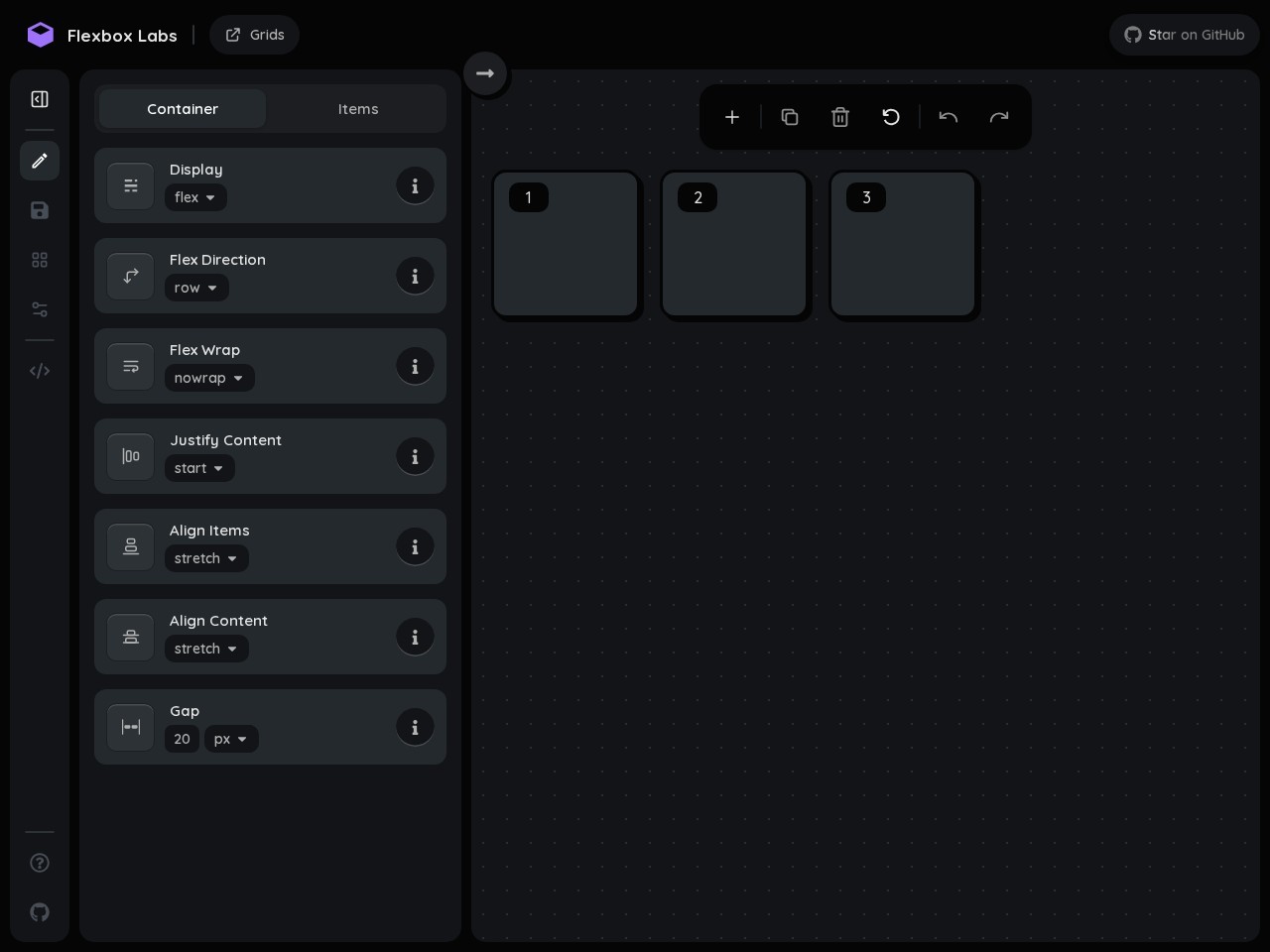
Task: Open the sliders settings icon in sidebar
Action: click(40, 309)
